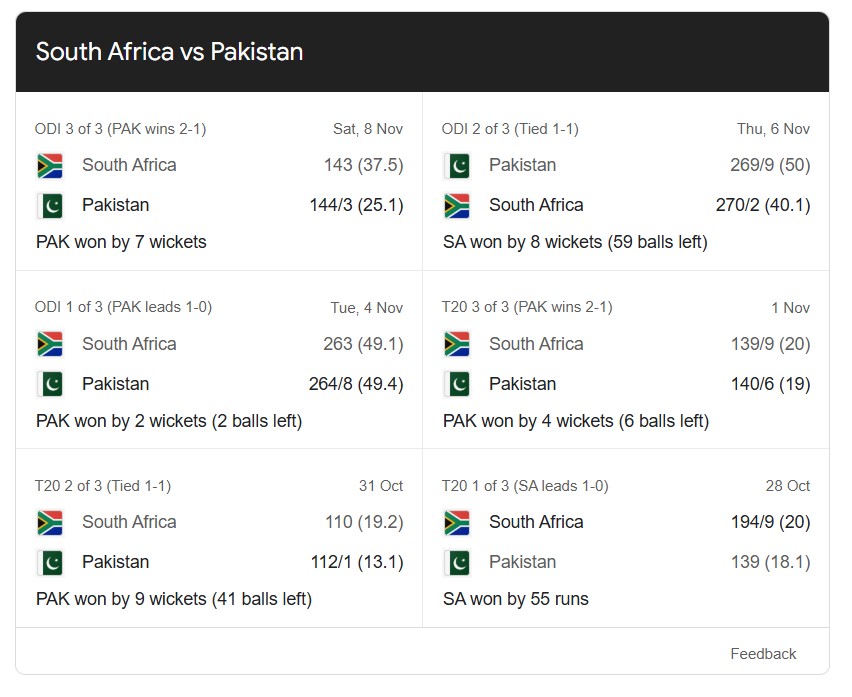Click the South Africa vs Pakistan title
The height and width of the screenshot is (697, 852).
[170, 52]
